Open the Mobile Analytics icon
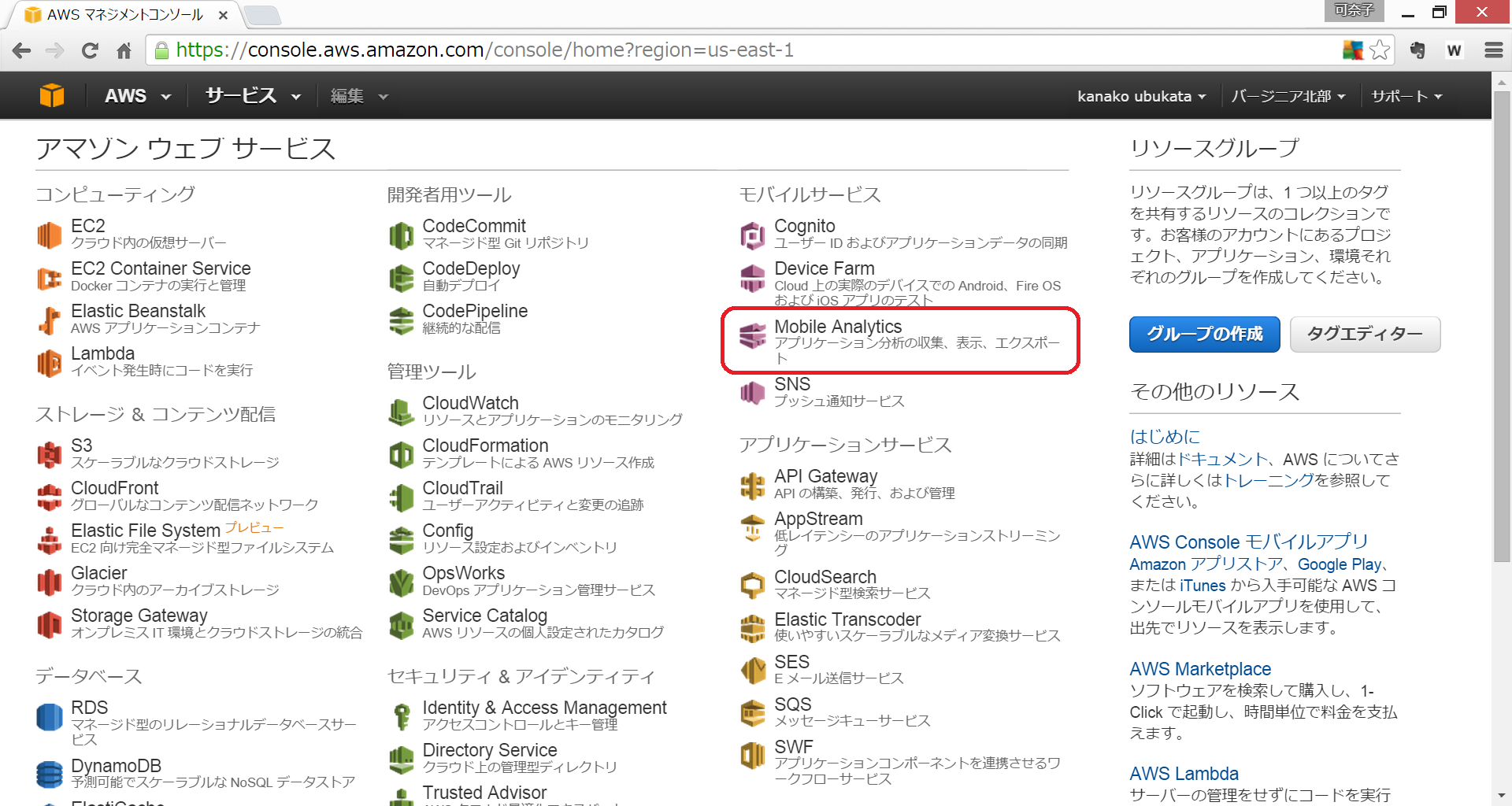 [752, 336]
